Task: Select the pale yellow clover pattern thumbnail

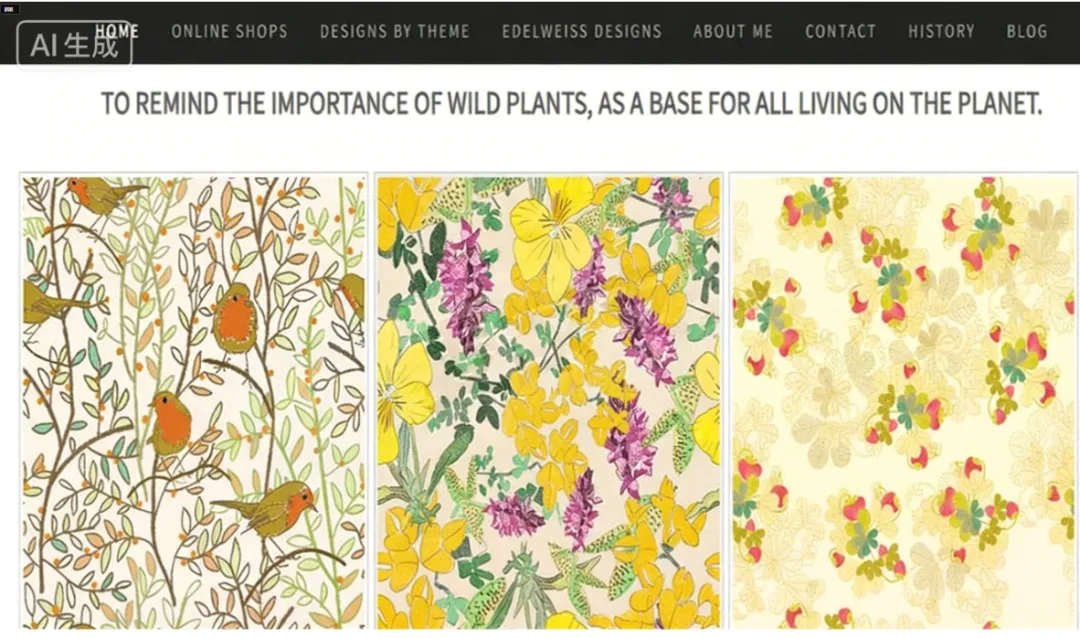Action: 905,402
